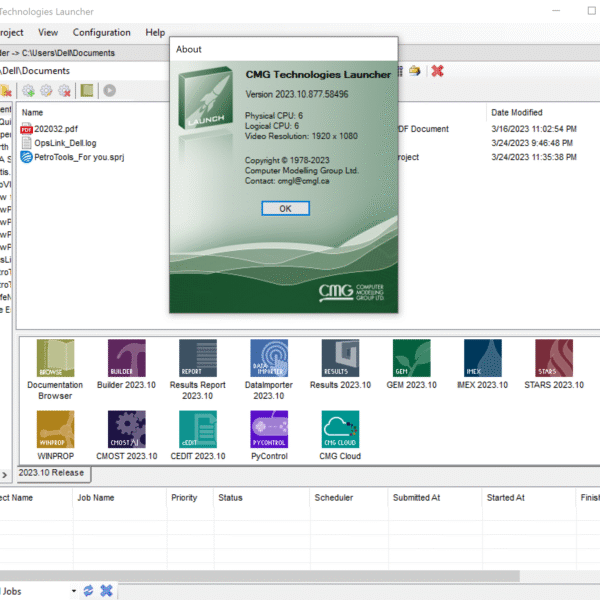Sort files by Name column header
Viewport: 600px width, 600px height.
pyautogui.click(x=32, y=112)
